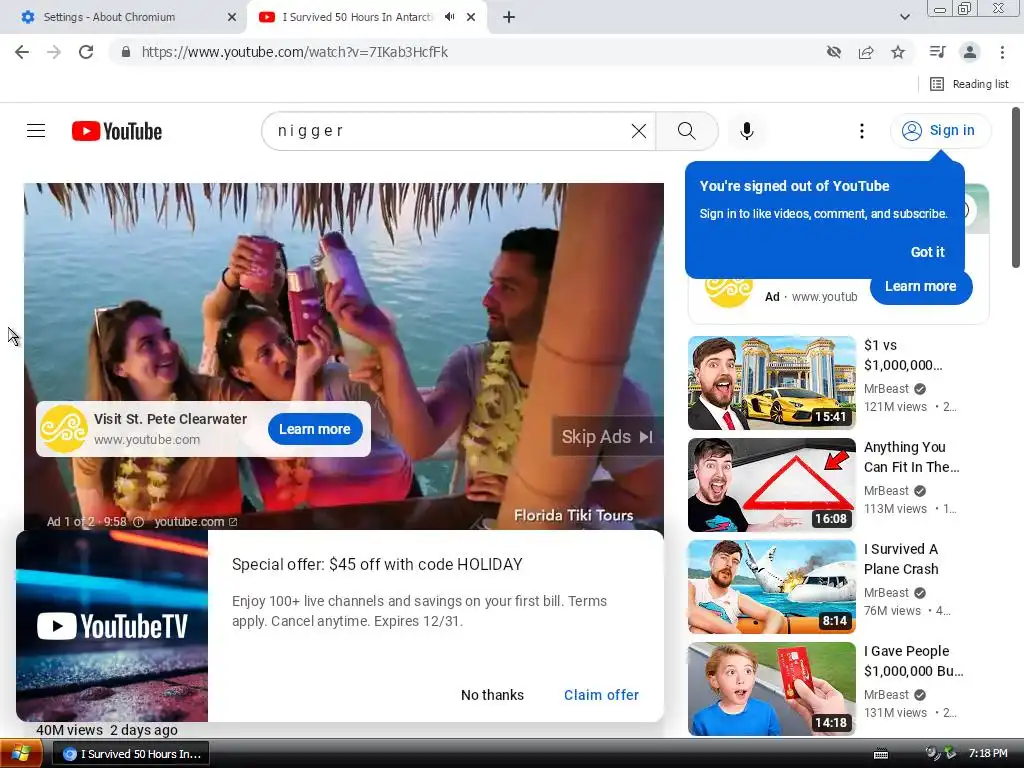The image size is (1024, 768).
Task: Open the ad info circle icon
Action: click(x=138, y=522)
